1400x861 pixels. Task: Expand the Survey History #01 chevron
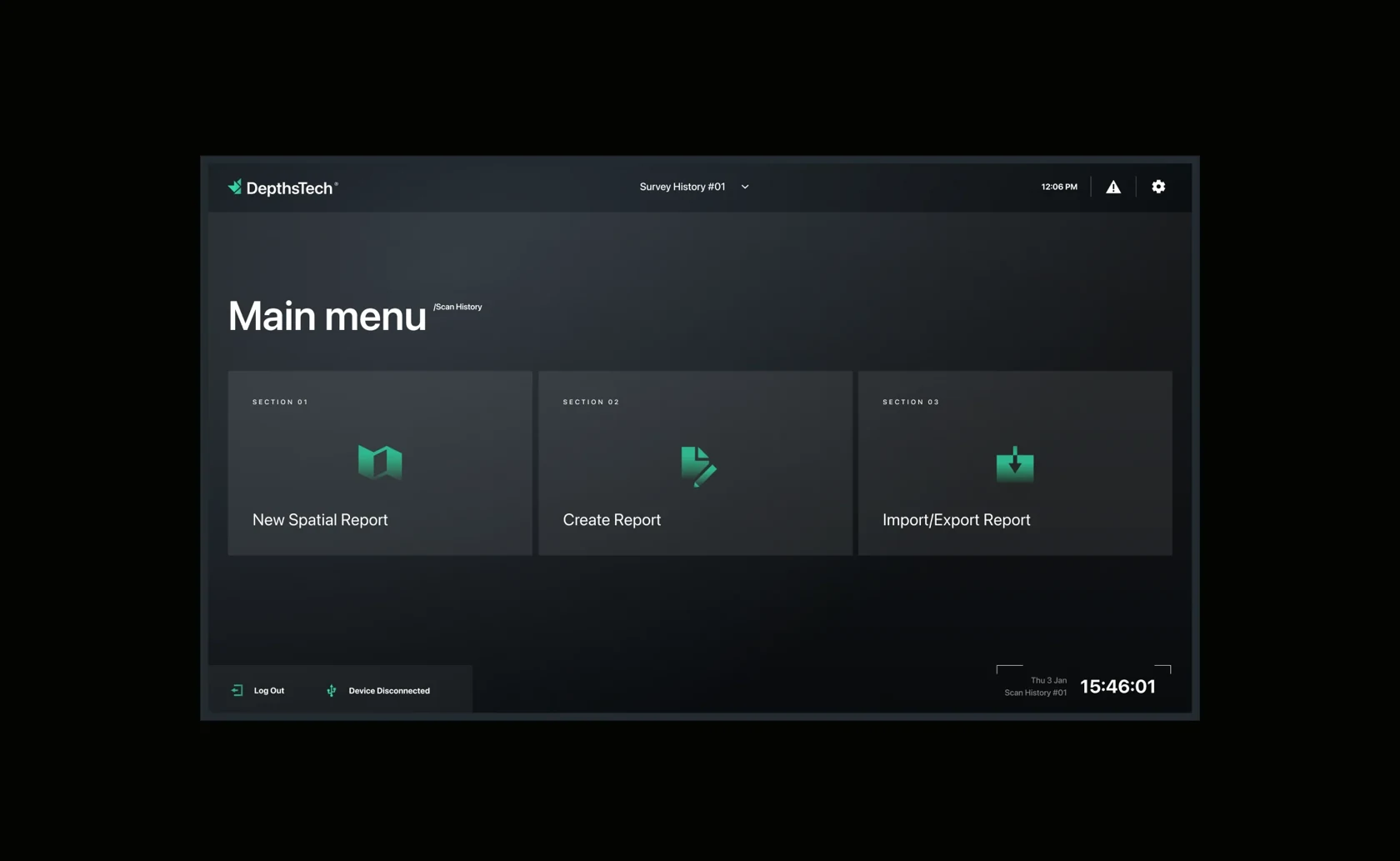(x=745, y=187)
